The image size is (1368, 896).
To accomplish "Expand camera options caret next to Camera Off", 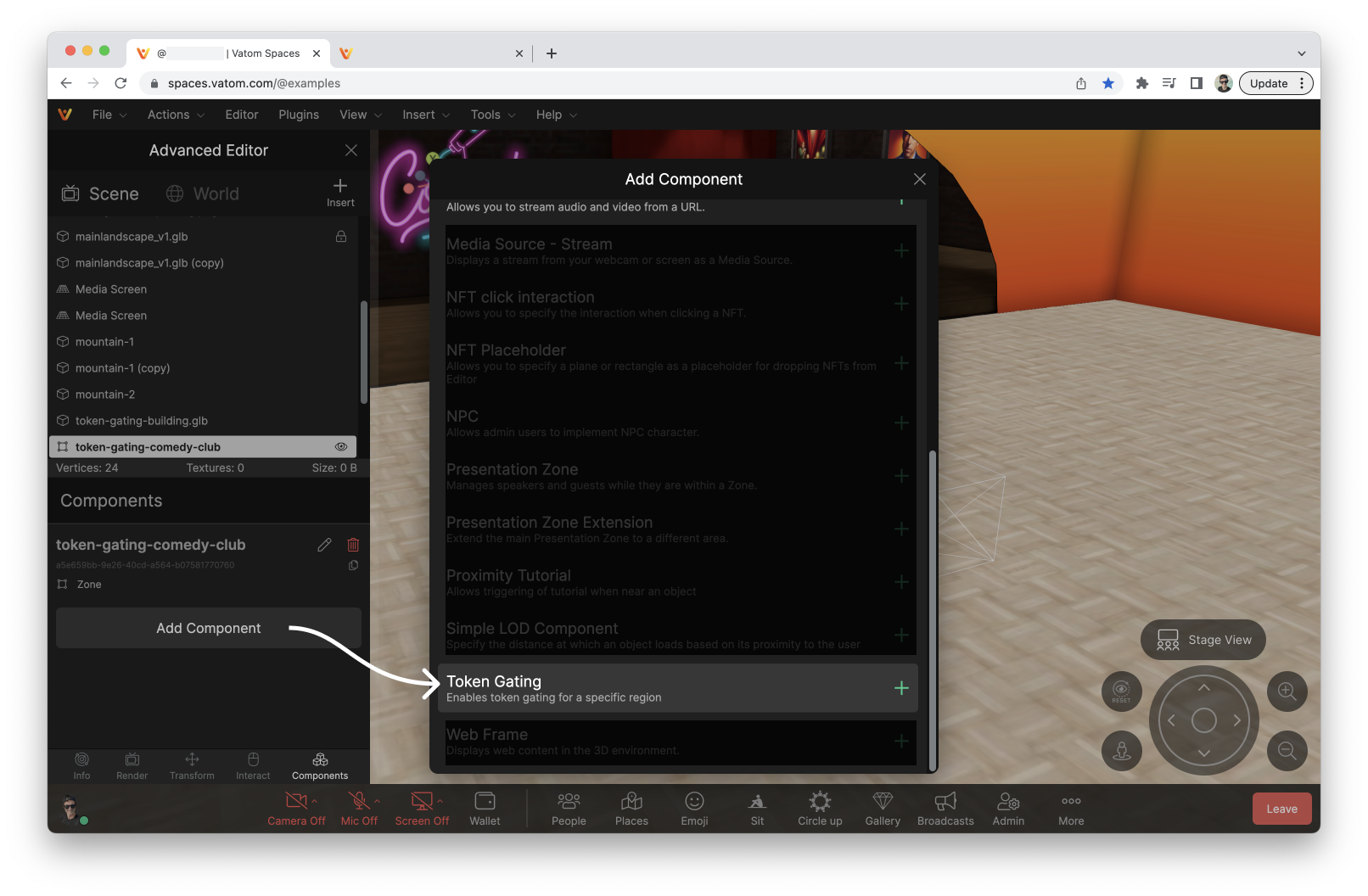I will click(x=315, y=801).
